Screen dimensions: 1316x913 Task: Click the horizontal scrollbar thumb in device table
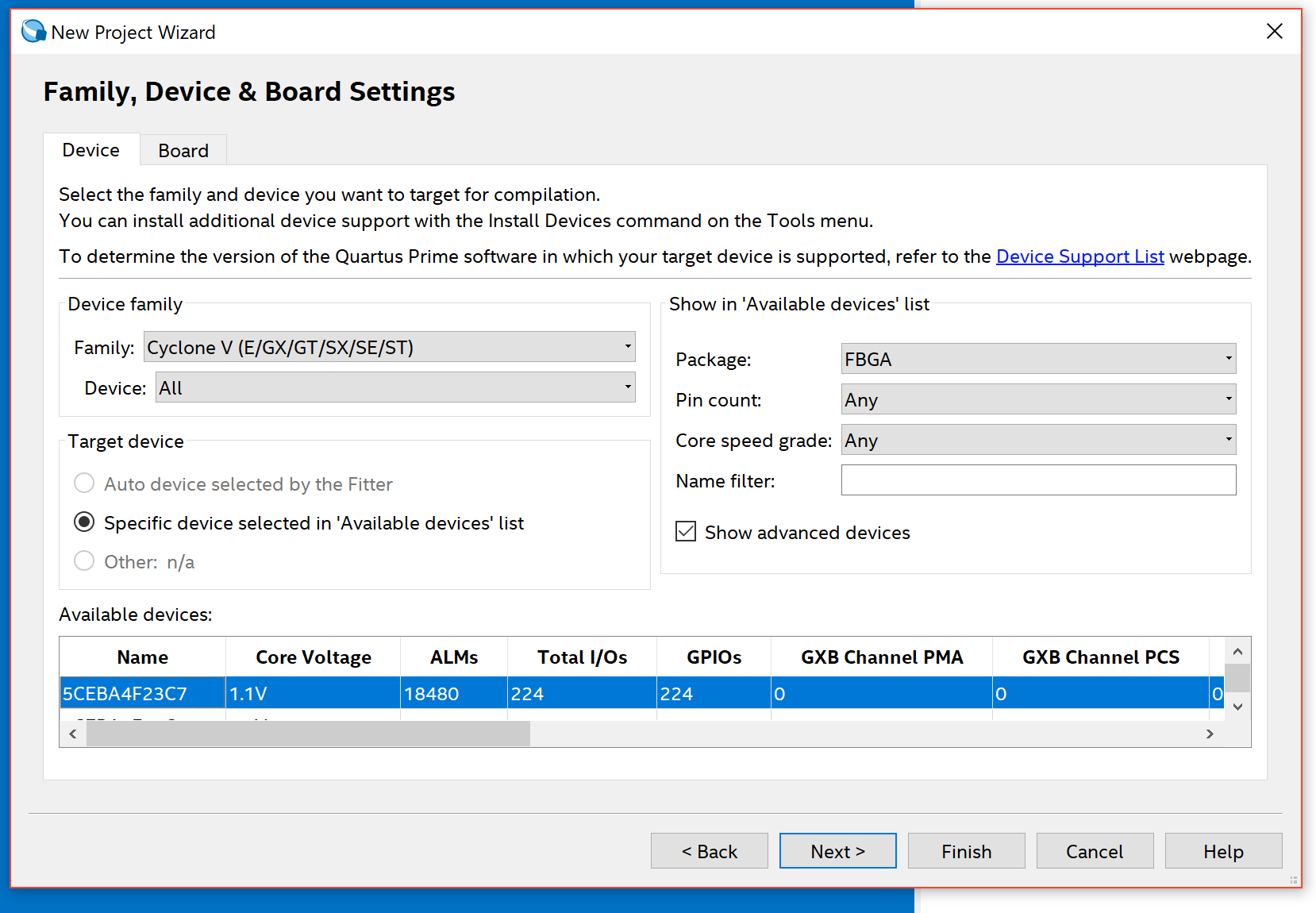point(308,734)
